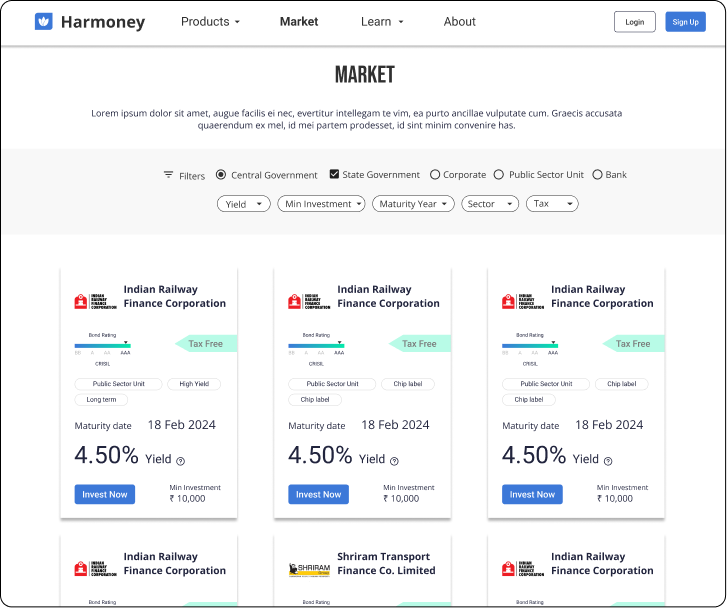This screenshot has width=727, height=608.
Task: Click the Harmoney lotus logo icon
Action: pyautogui.click(x=44, y=21)
